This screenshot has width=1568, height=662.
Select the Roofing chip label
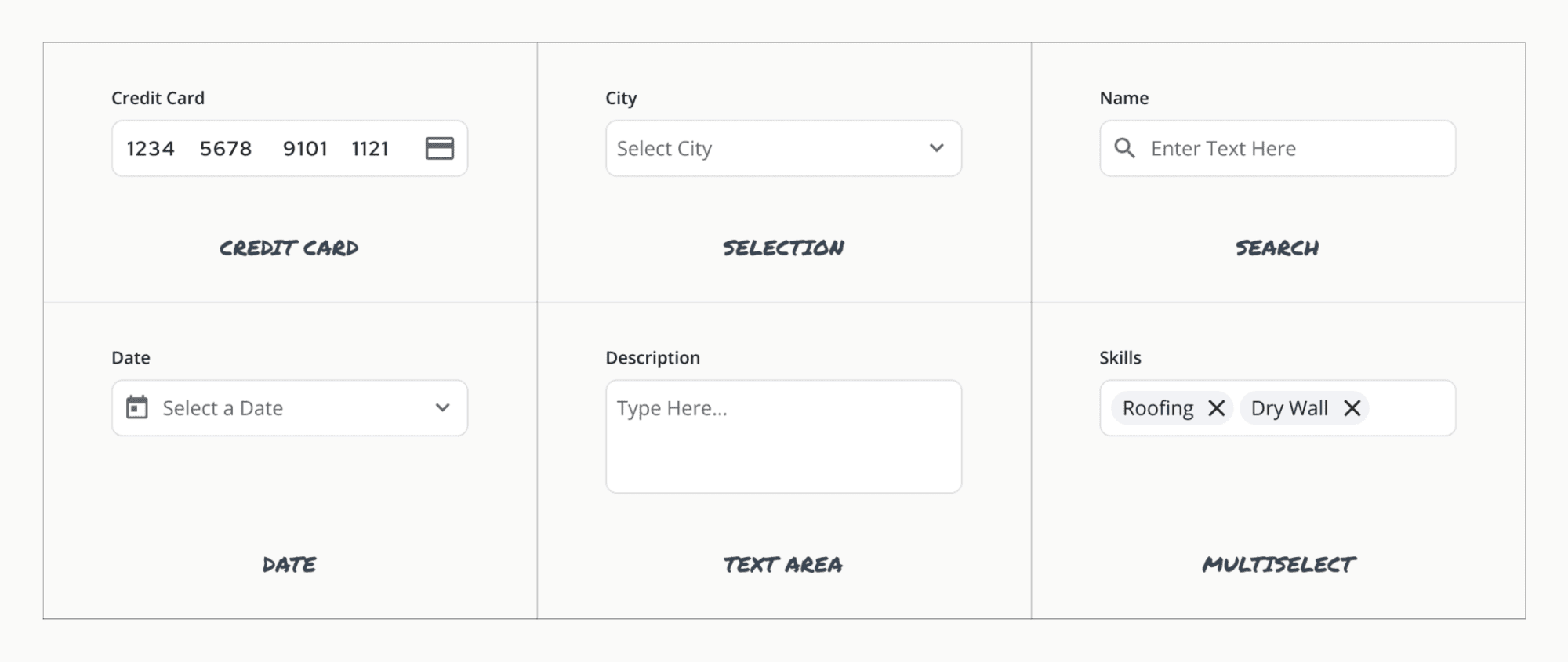pyautogui.click(x=1157, y=408)
